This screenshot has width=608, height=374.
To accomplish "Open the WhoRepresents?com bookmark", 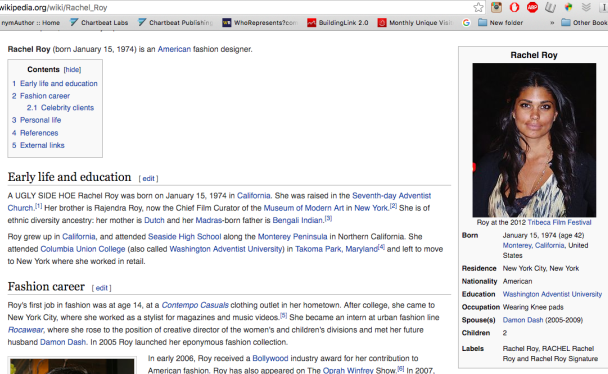I will tap(260, 23).
